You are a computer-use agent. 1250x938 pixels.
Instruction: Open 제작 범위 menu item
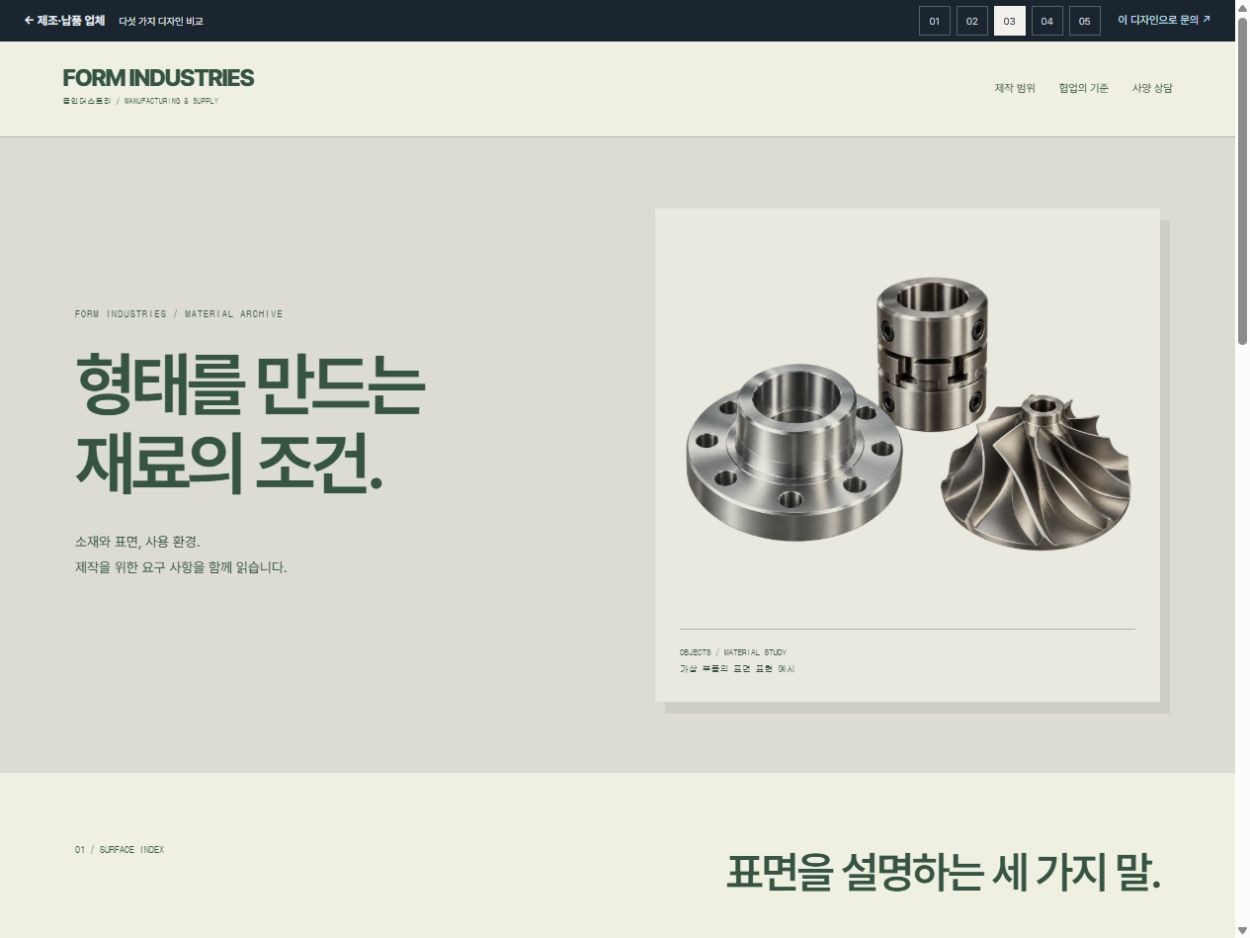(x=1015, y=88)
